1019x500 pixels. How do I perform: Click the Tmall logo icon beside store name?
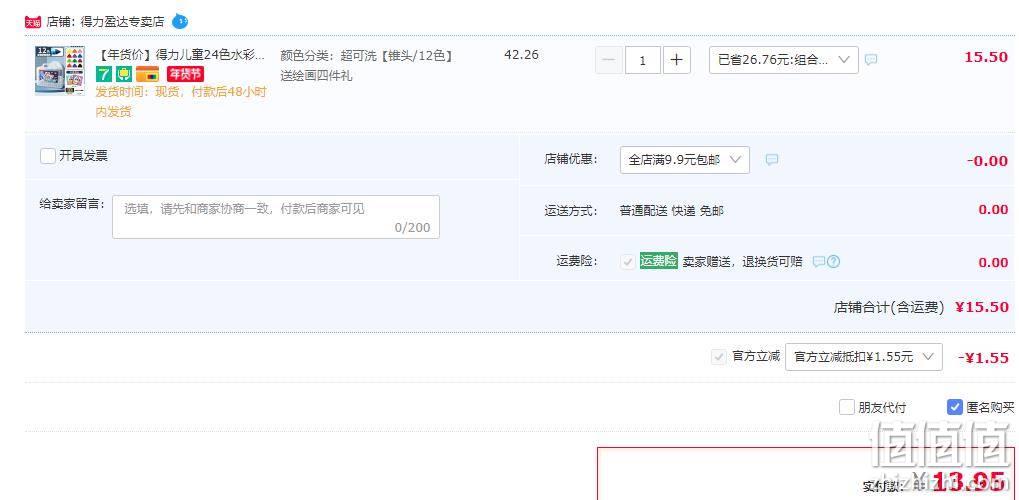coord(32,22)
